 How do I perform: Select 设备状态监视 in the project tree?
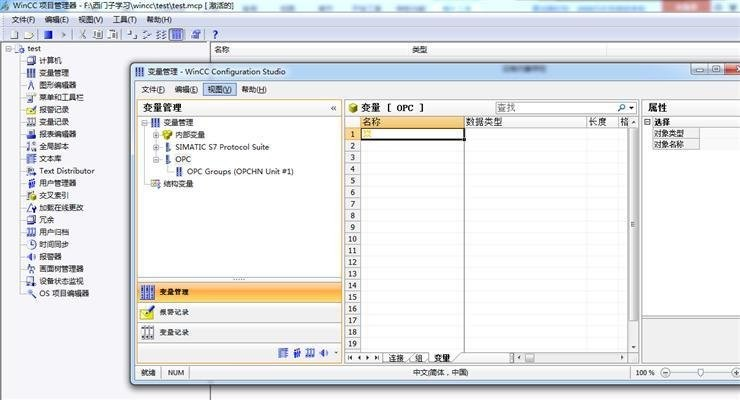click(x=61, y=281)
